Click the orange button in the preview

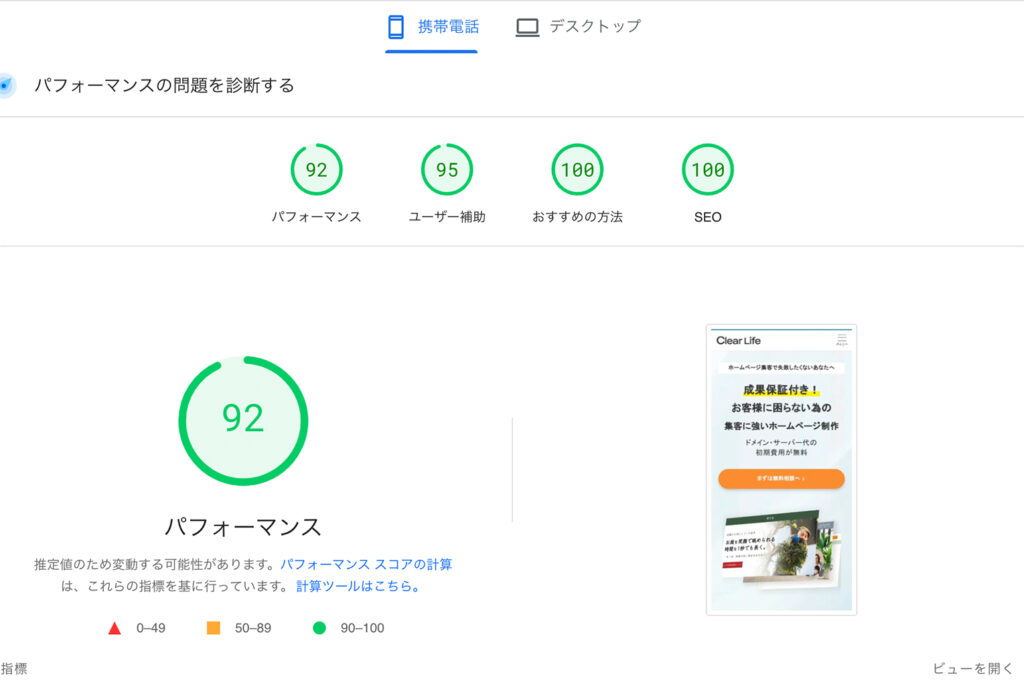tap(781, 479)
